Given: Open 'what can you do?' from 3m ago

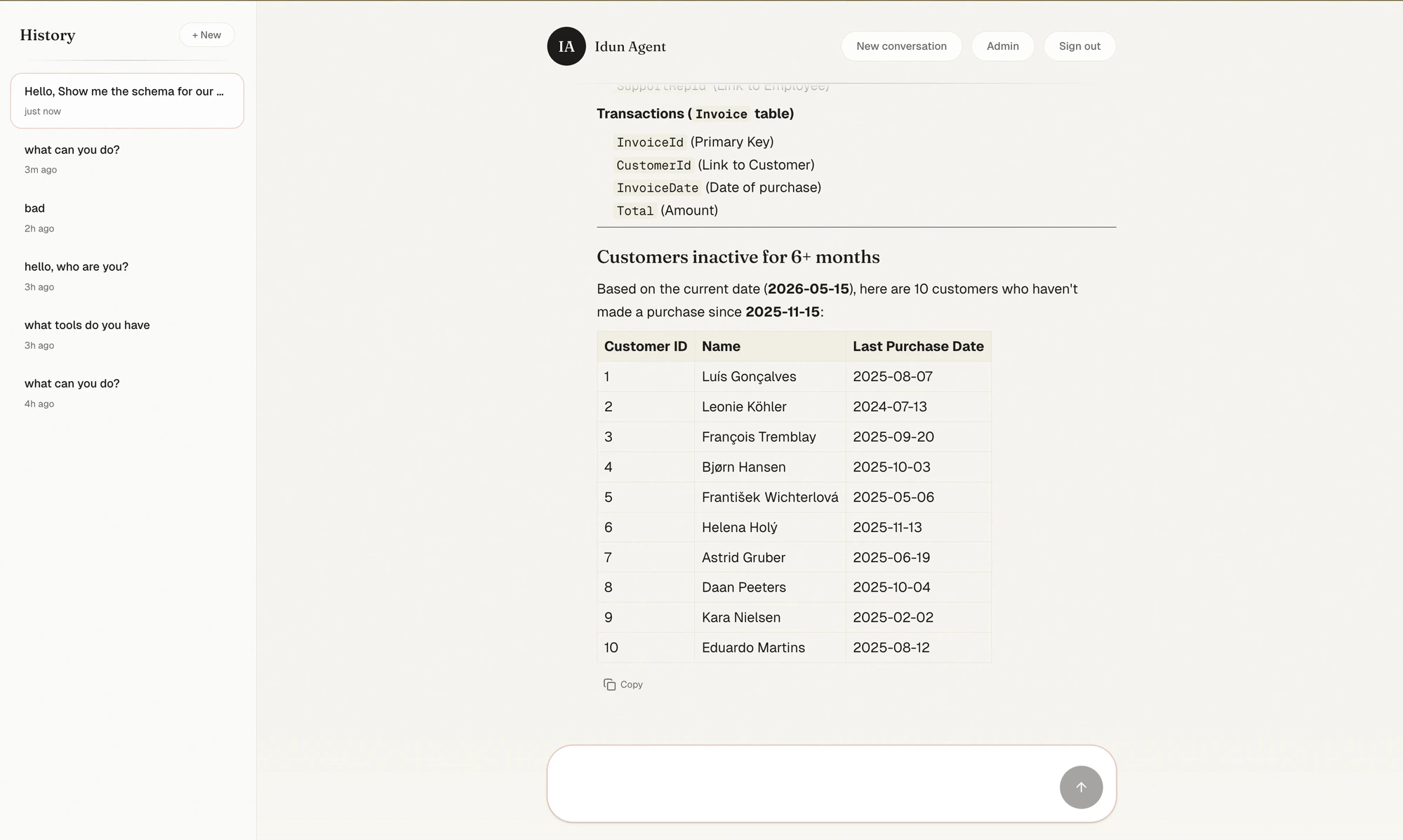Looking at the screenshot, I should [127, 159].
